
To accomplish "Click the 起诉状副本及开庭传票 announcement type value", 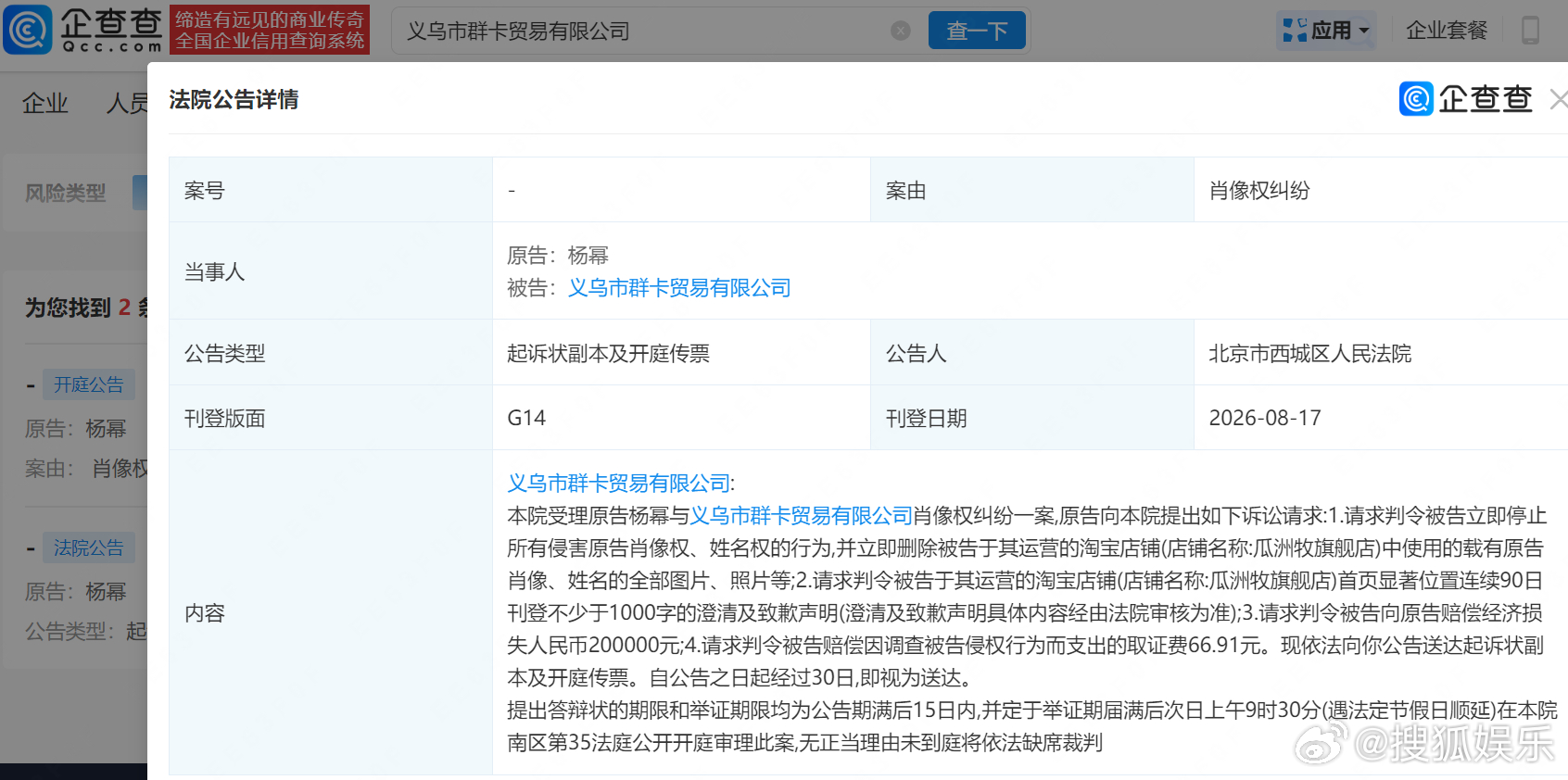I will pyautogui.click(x=608, y=353).
